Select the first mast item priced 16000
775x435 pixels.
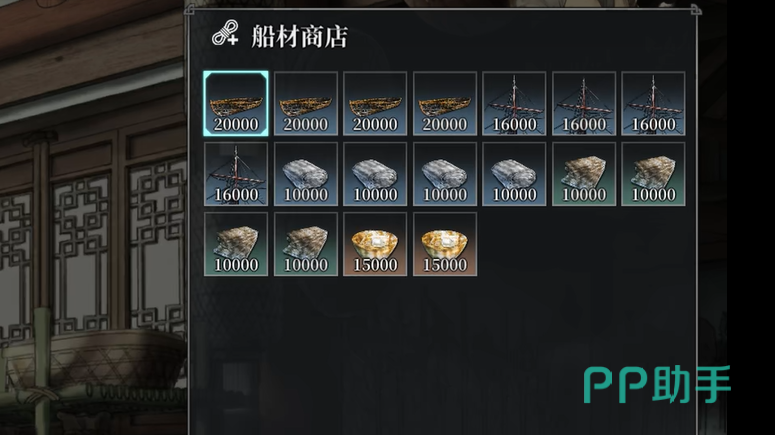tap(514, 103)
